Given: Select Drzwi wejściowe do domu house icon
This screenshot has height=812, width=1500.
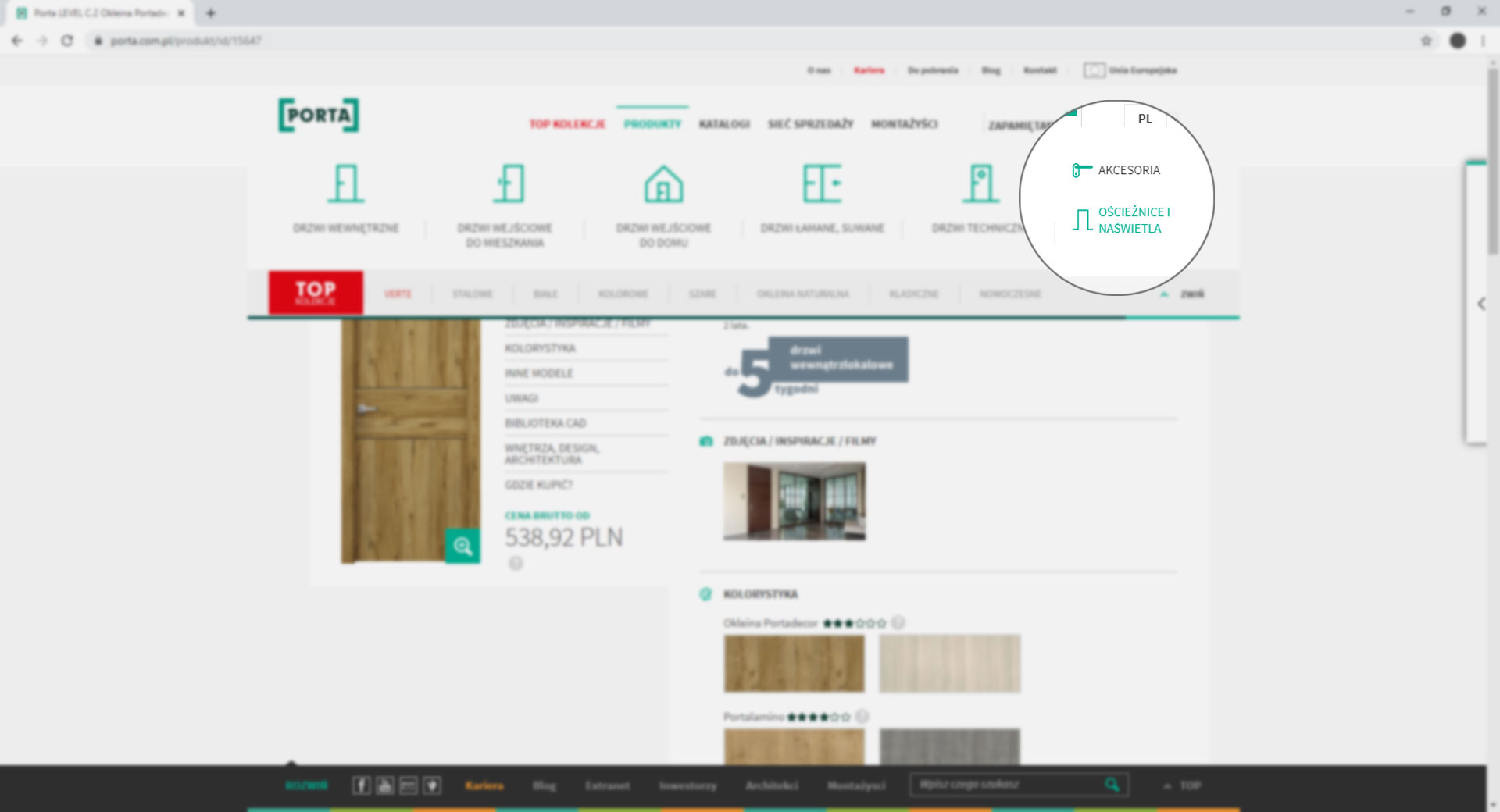Looking at the screenshot, I should (x=663, y=183).
